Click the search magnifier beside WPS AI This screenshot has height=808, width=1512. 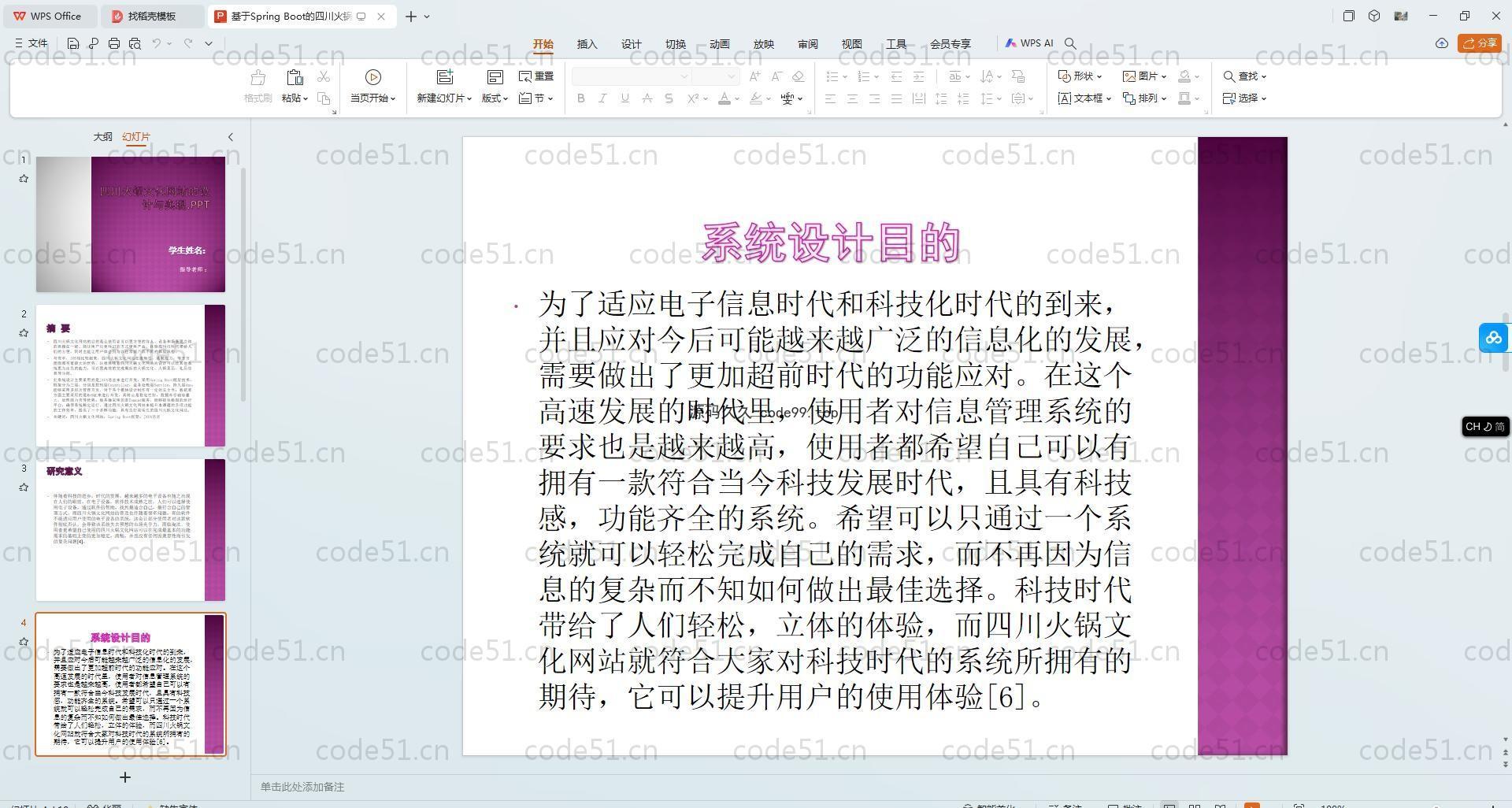click(1070, 43)
